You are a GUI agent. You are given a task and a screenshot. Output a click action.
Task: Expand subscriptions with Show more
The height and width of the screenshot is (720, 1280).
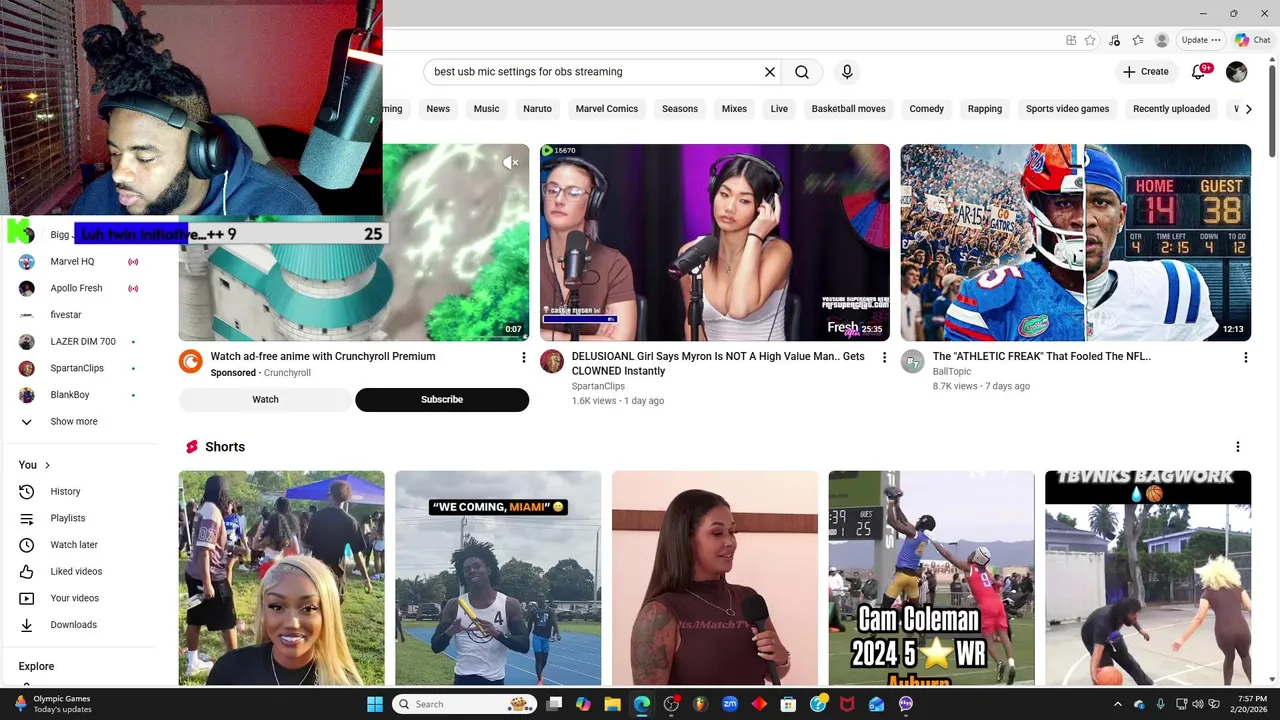coord(79,422)
